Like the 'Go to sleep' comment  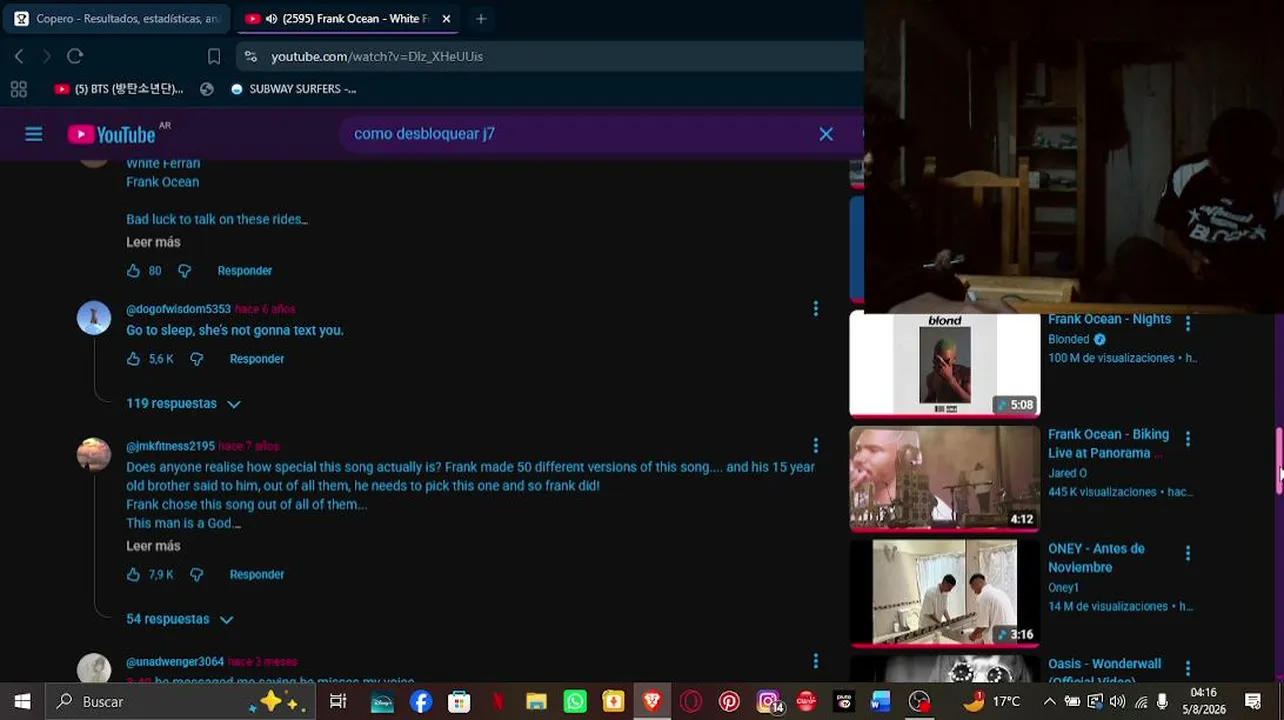(x=133, y=359)
